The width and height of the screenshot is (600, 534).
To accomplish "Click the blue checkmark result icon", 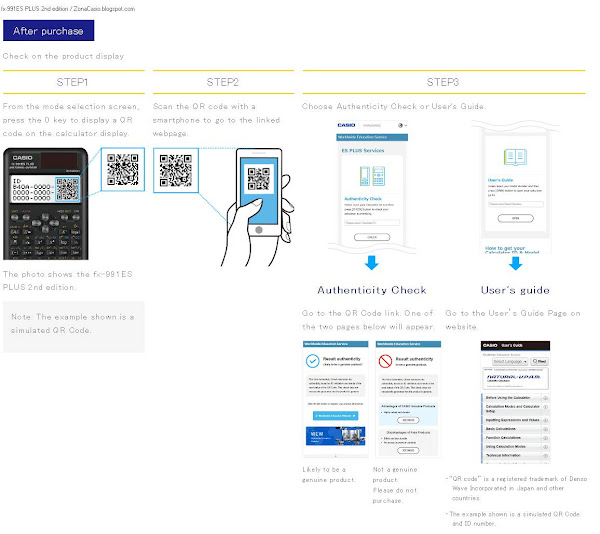I will click(x=313, y=361).
